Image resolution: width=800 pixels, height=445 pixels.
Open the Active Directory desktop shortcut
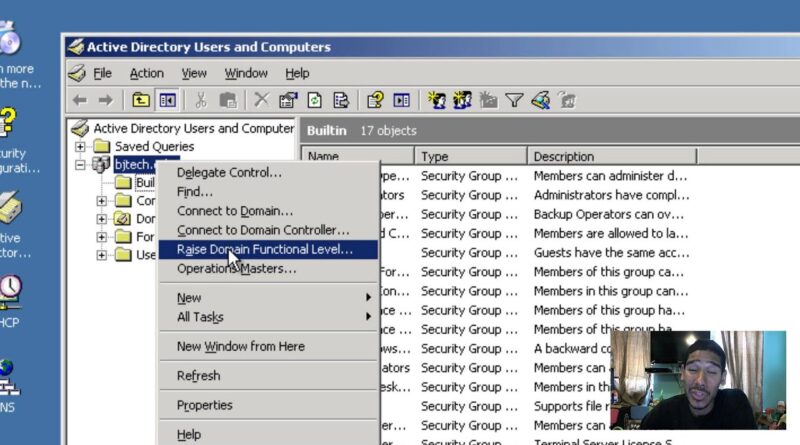coord(11,208)
